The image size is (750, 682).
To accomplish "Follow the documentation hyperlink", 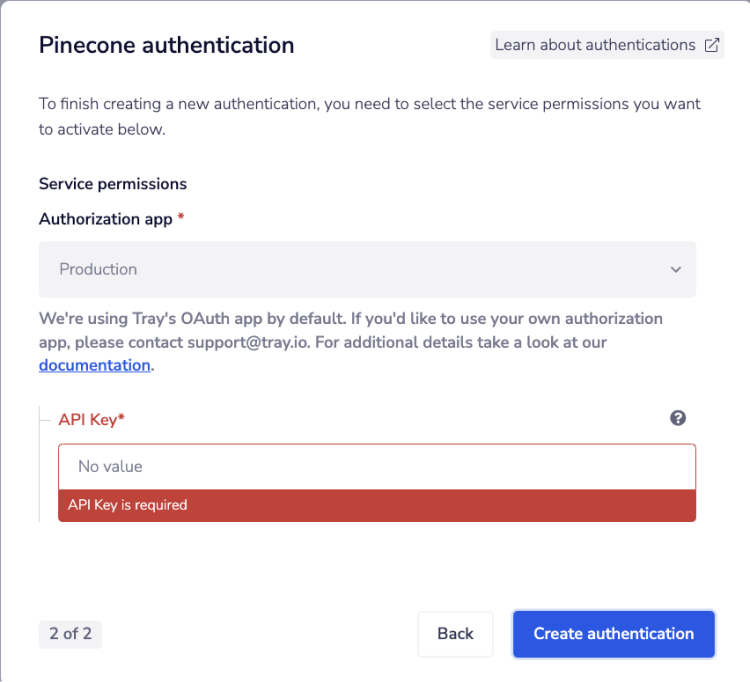I will [x=94, y=366].
